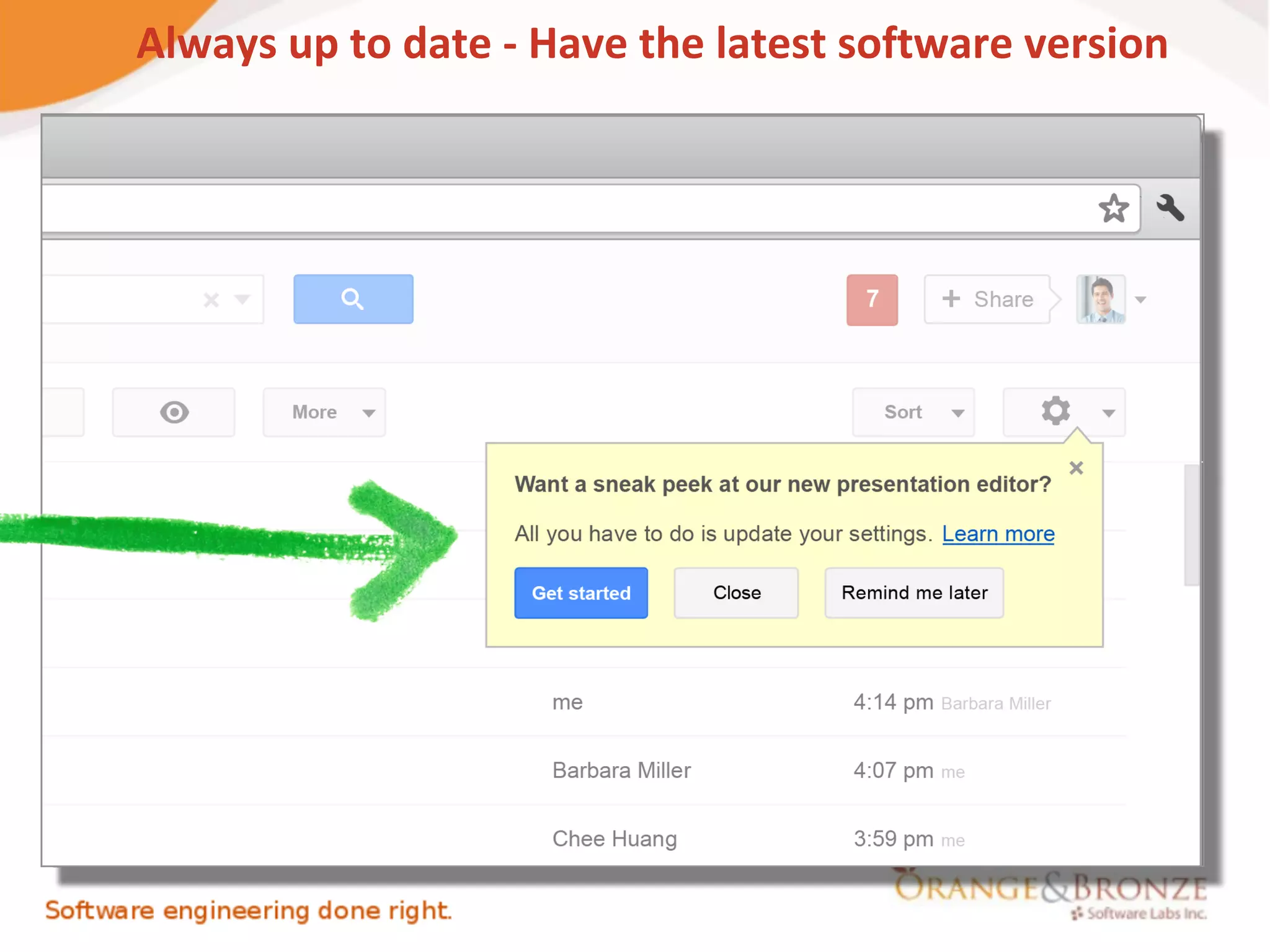Click the Close button in popup
The height and width of the screenshot is (952, 1270).
(737, 593)
